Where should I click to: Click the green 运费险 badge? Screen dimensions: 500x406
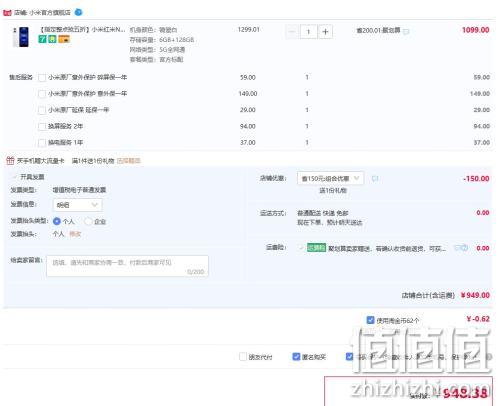click(316, 248)
